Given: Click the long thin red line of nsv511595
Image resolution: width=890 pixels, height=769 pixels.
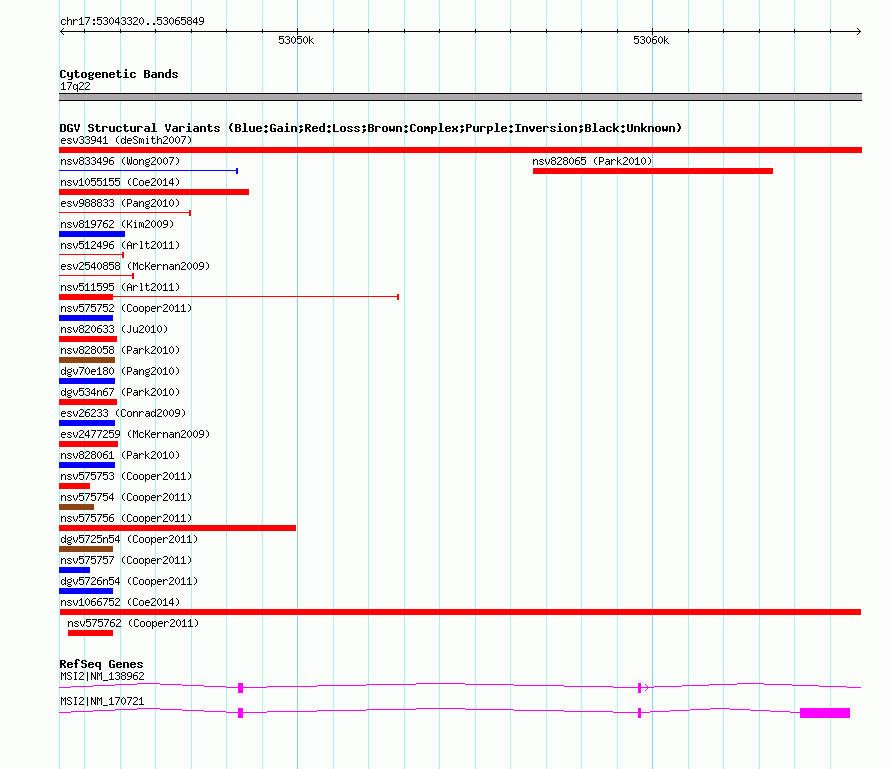Looking at the screenshot, I should click(x=255, y=297).
